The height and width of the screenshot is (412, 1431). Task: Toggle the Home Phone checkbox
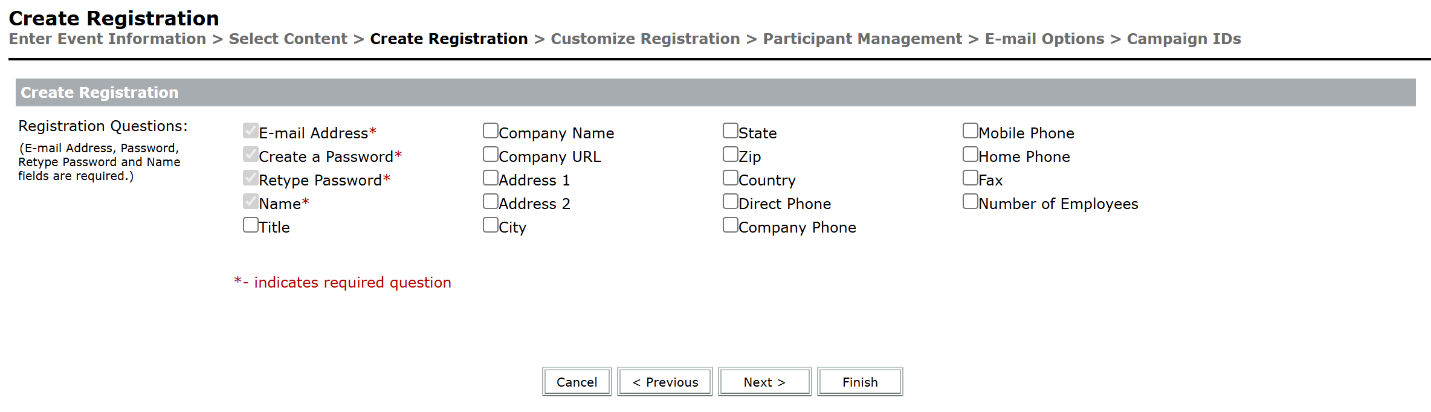pos(971,155)
